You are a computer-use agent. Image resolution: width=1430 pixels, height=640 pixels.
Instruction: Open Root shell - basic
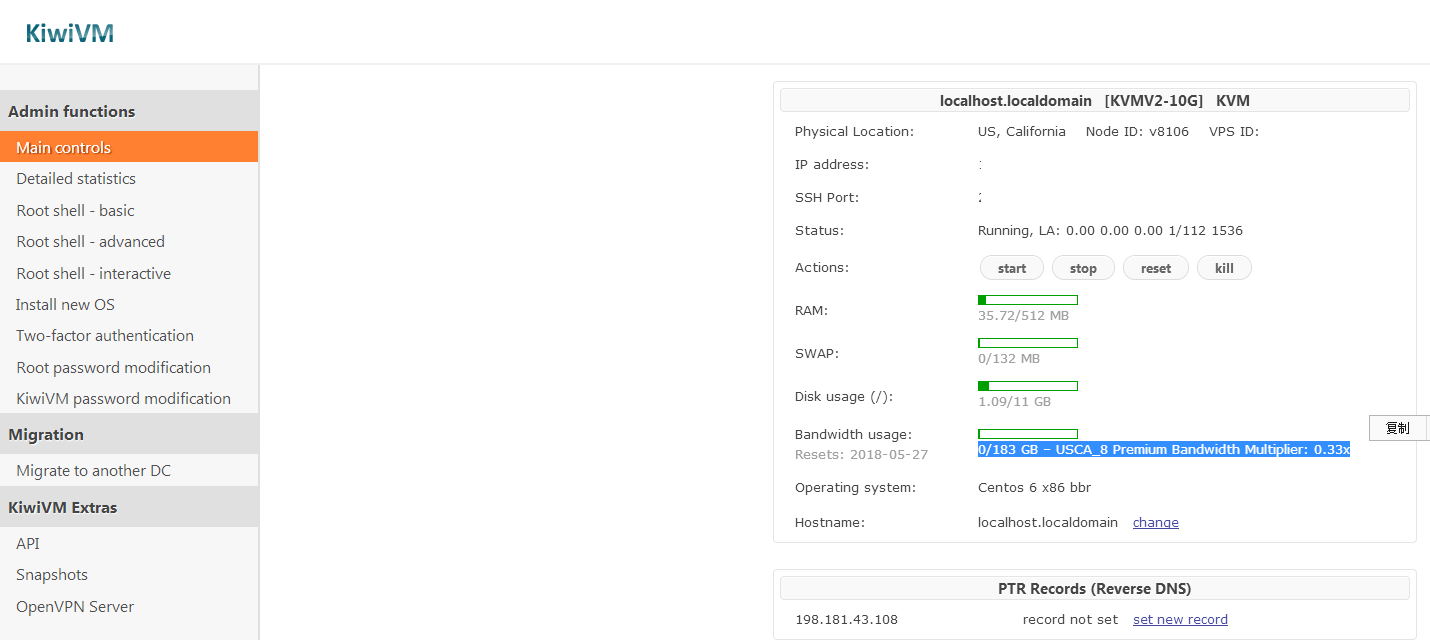[x=75, y=210]
